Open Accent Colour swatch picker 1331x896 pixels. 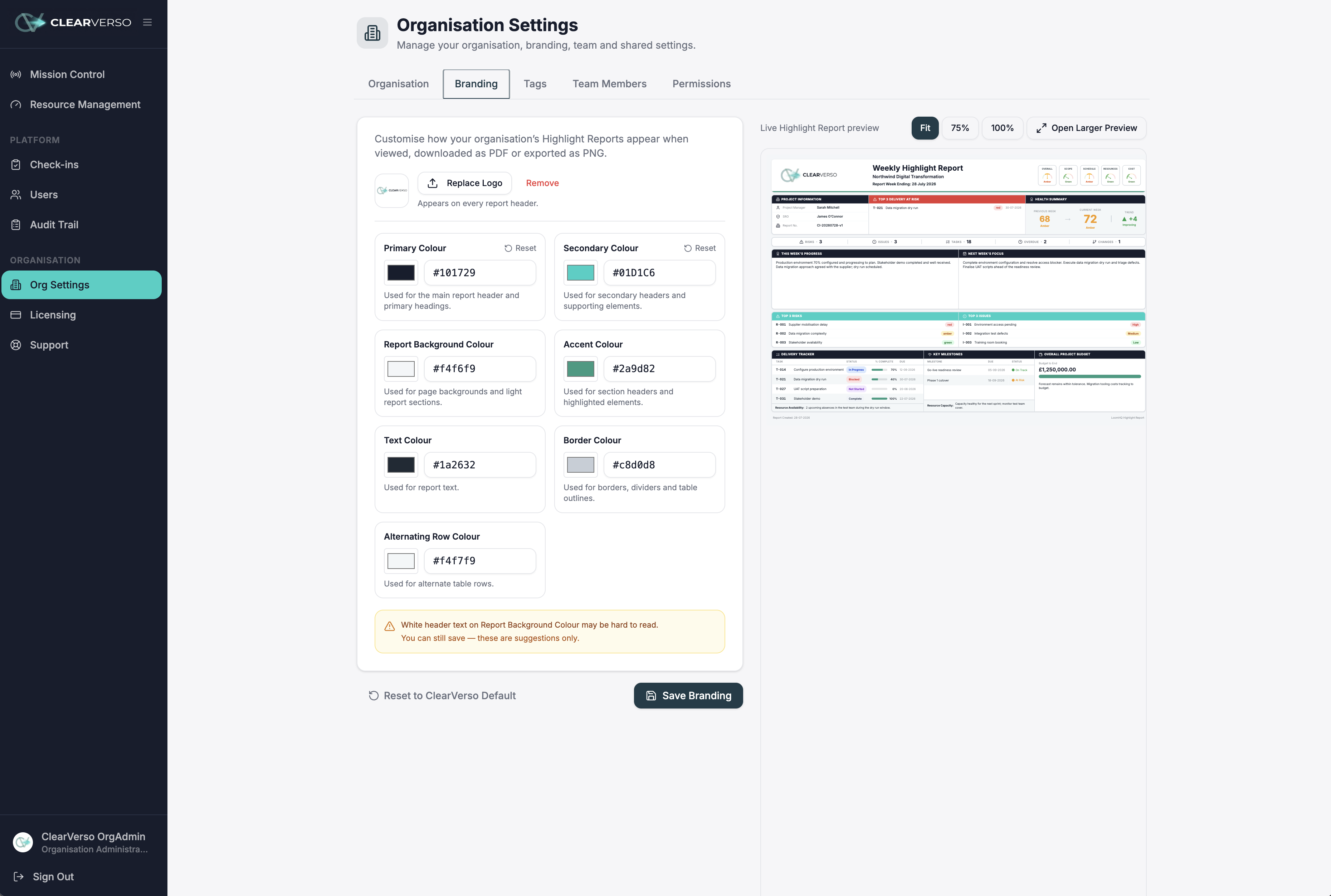point(580,369)
